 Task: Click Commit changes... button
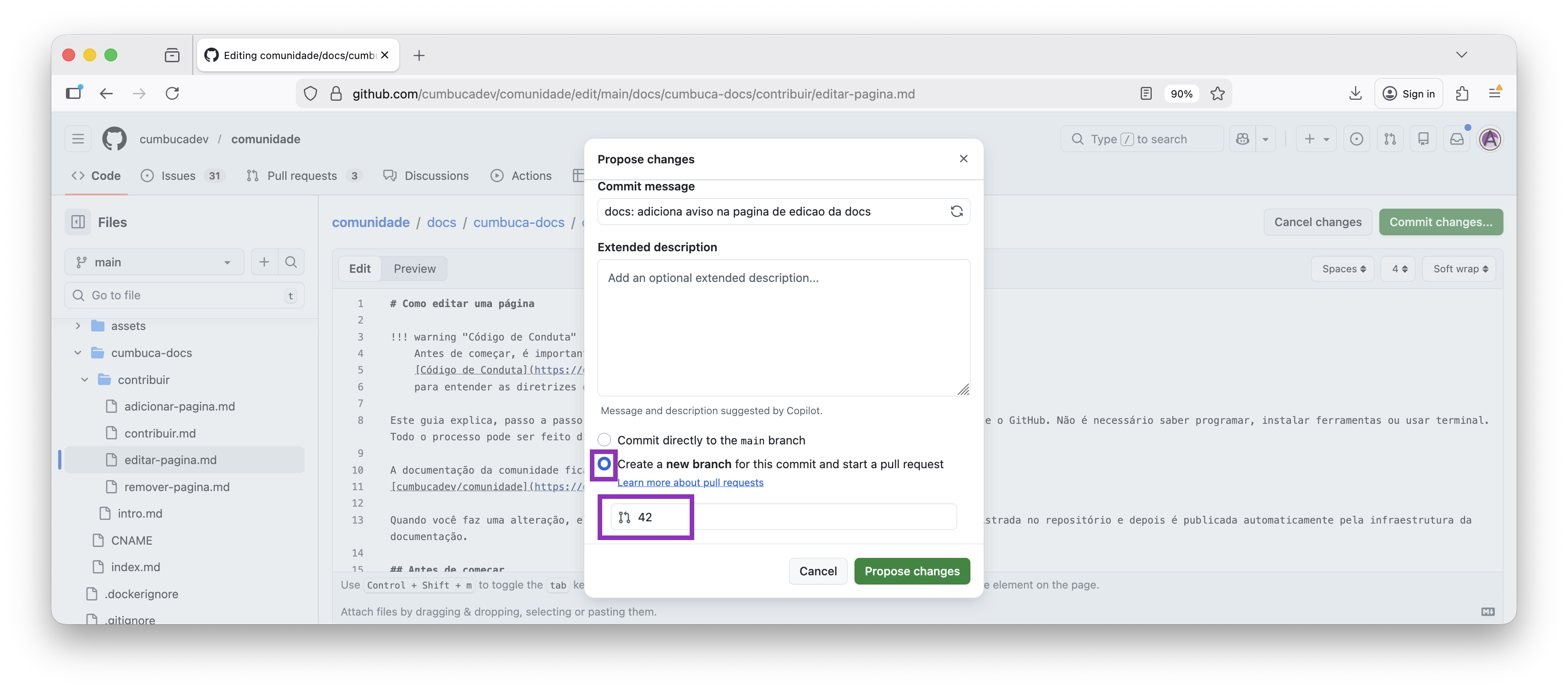click(x=1440, y=222)
